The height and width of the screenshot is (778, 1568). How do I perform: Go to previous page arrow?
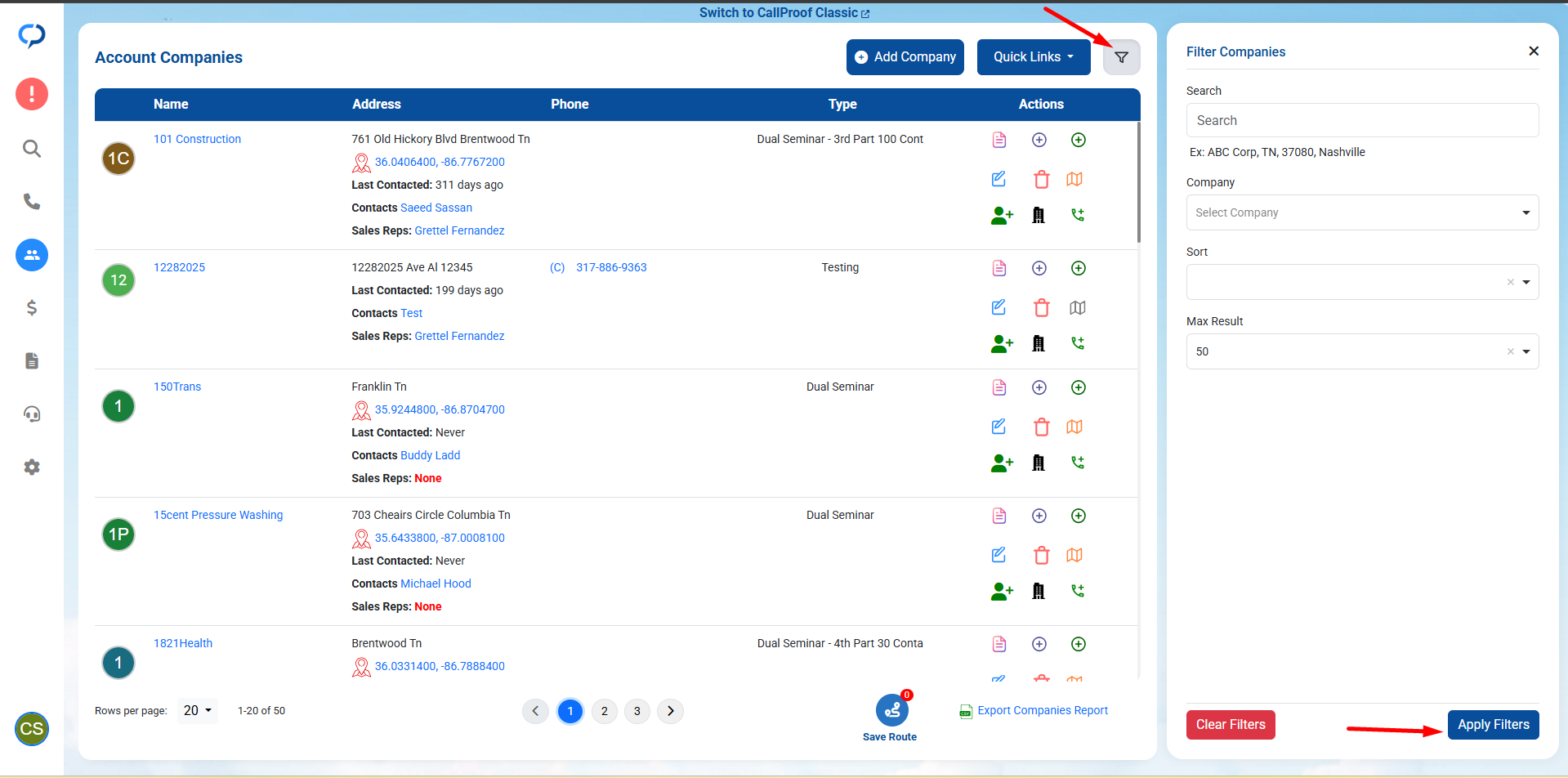[535, 711]
